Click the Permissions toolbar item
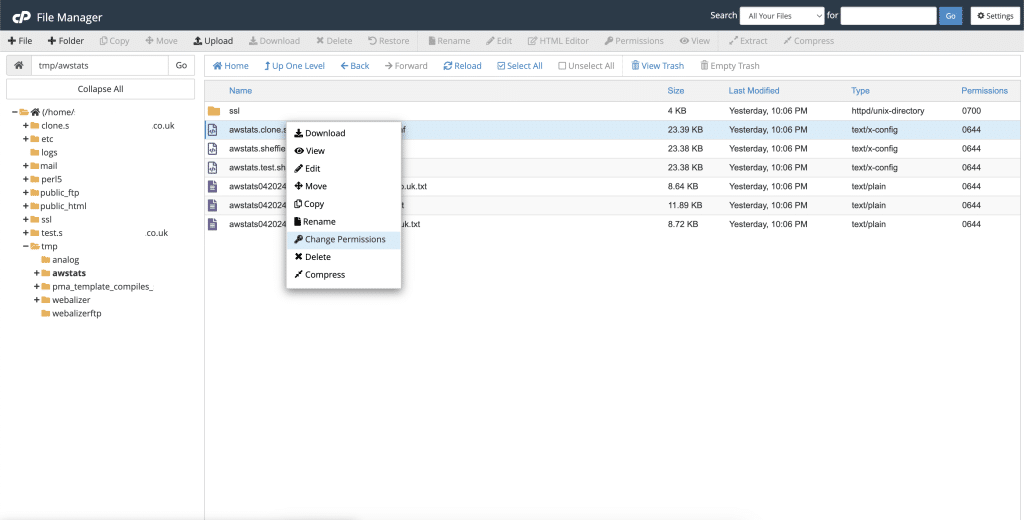This screenshot has height=520, width=1024. [x=634, y=41]
